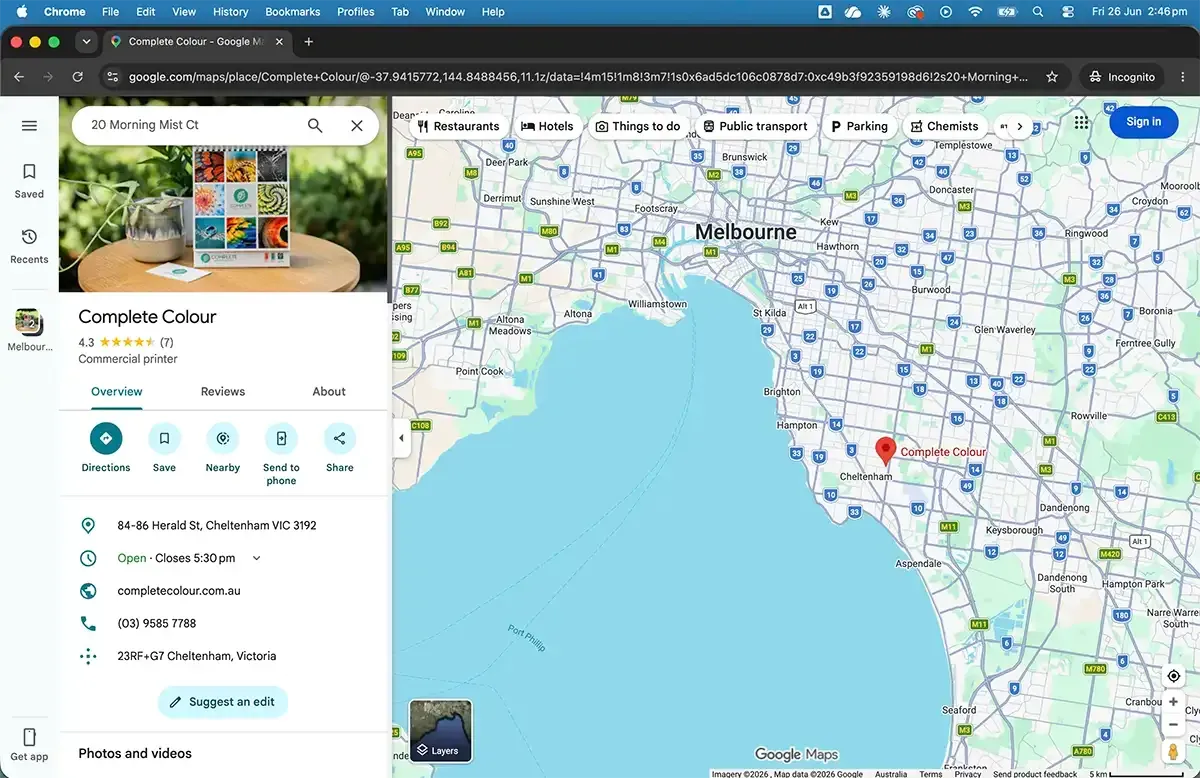The height and width of the screenshot is (778, 1200).
Task: Collapse the side panel arrow
Action: 401,438
